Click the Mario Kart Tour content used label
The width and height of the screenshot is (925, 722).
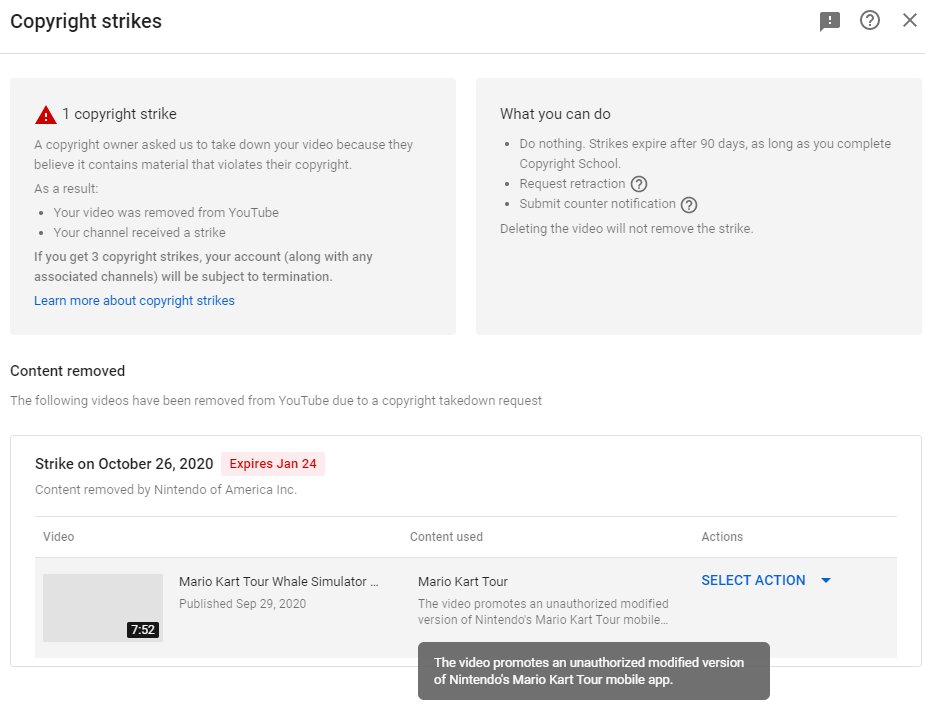(x=462, y=582)
